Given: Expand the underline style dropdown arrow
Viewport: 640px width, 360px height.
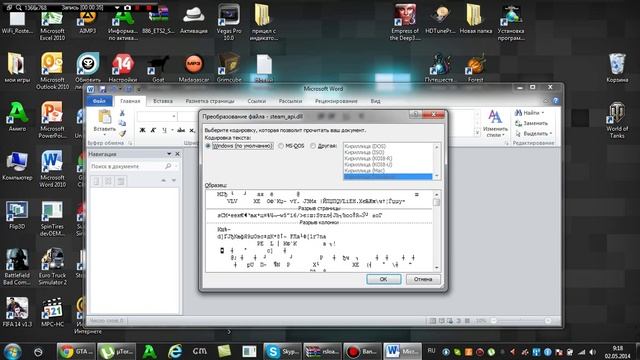Looking at the screenshot, I should coord(172,130).
